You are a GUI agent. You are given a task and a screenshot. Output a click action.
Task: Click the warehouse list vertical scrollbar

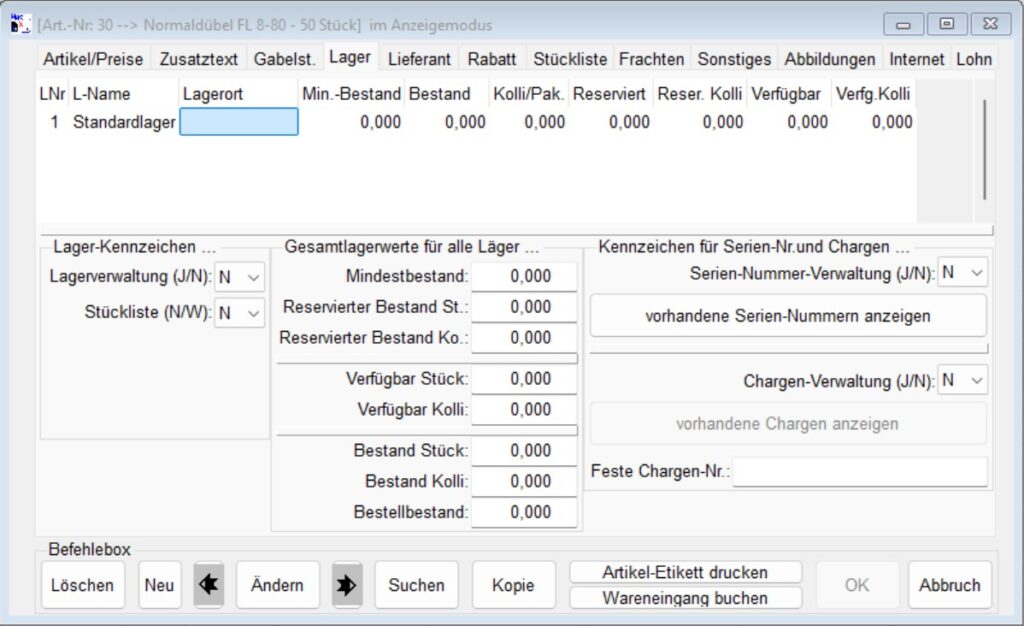[x=984, y=150]
